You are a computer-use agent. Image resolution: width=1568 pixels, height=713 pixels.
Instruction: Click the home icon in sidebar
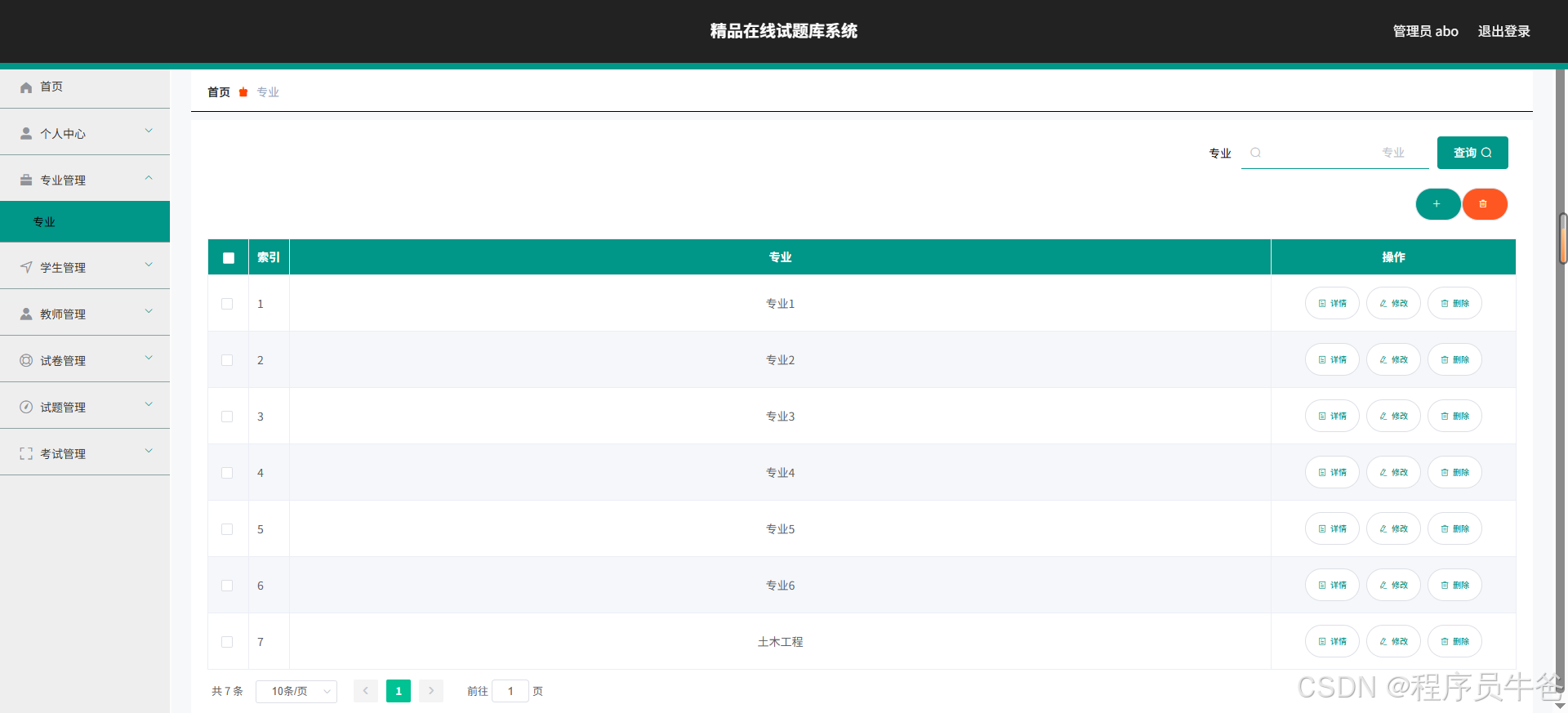click(x=26, y=87)
